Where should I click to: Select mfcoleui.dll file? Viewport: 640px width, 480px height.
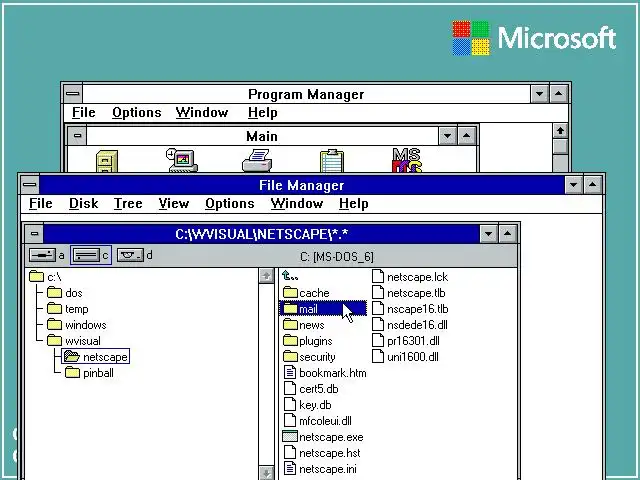pos(317,421)
